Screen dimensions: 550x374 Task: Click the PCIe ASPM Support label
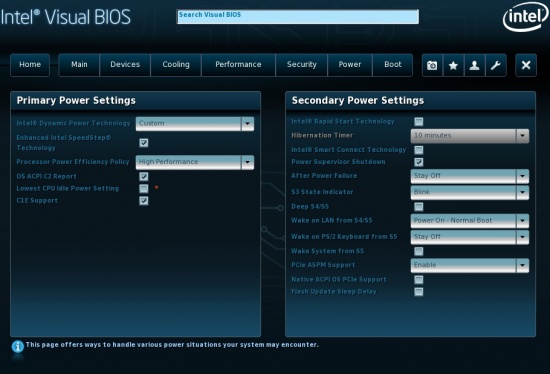pos(323,265)
